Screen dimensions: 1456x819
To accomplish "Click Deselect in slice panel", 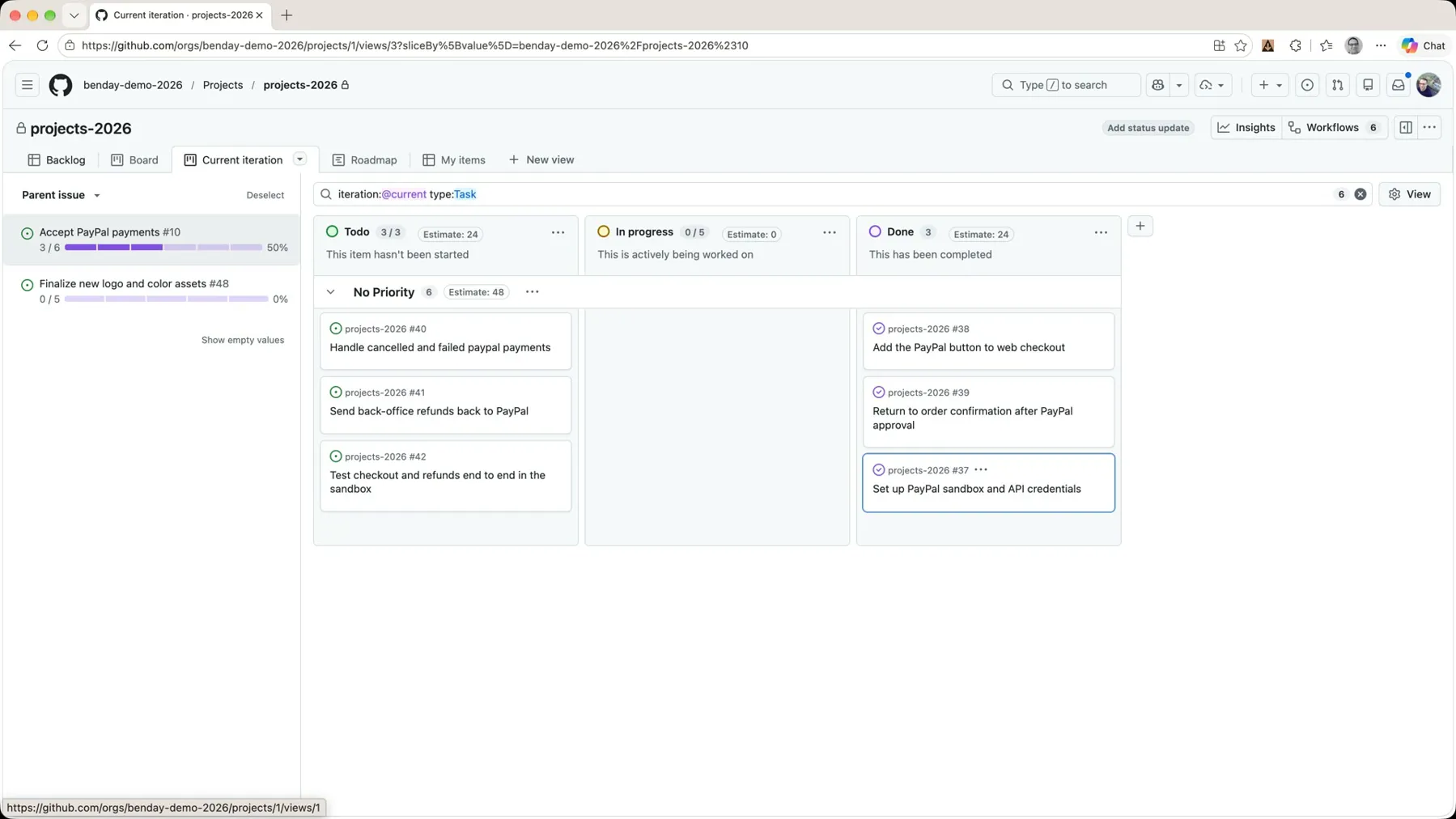I will pos(265,195).
